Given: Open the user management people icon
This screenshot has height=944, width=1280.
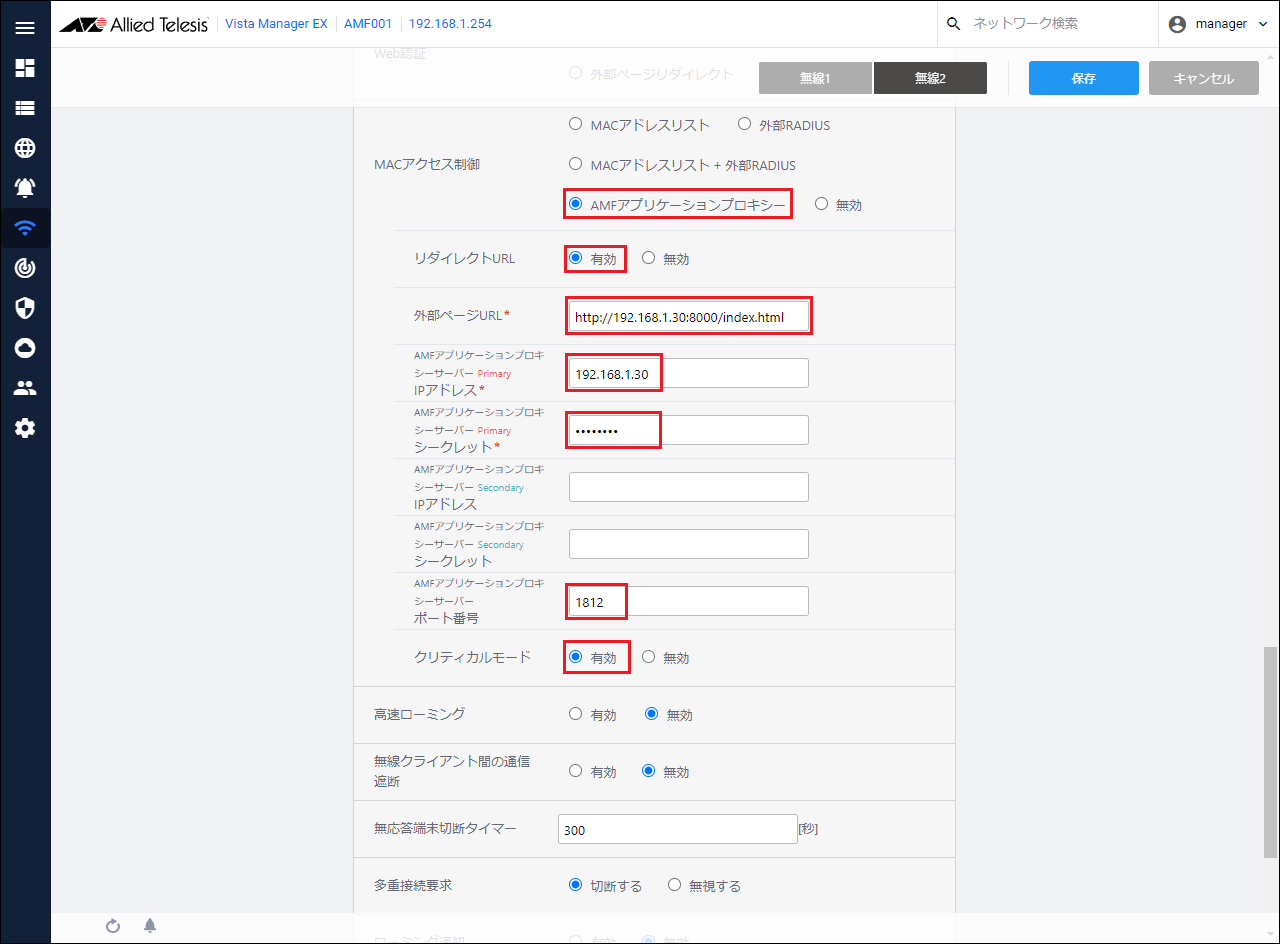Looking at the screenshot, I should pyautogui.click(x=25, y=388).
